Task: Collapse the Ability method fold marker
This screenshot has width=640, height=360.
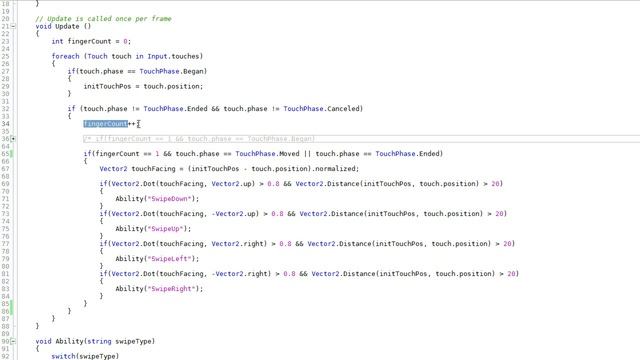Action: coord(13,341)
